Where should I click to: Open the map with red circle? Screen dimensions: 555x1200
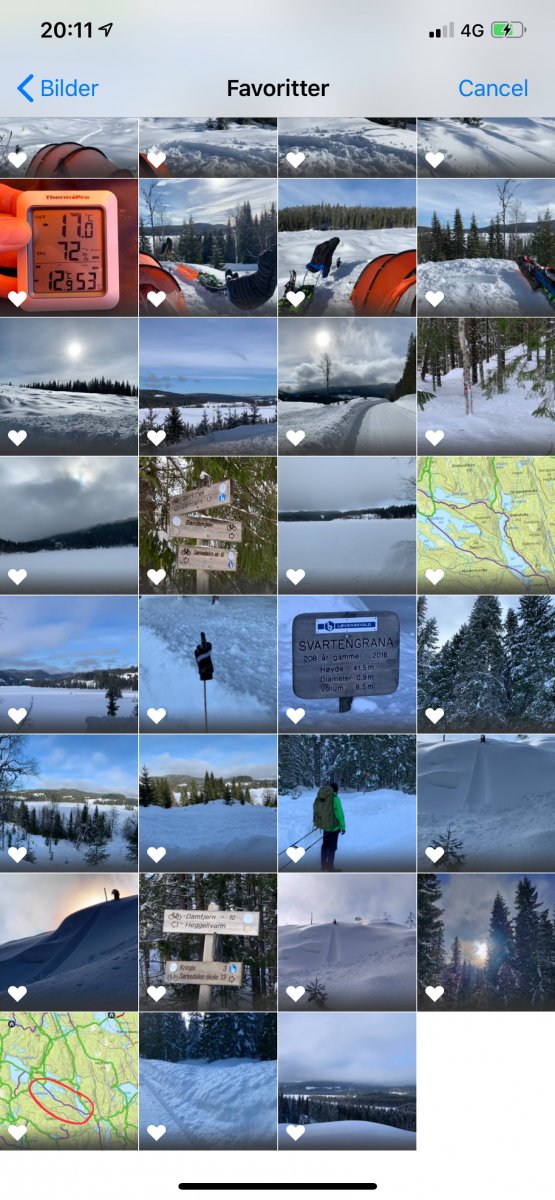tap(69, 1081)
